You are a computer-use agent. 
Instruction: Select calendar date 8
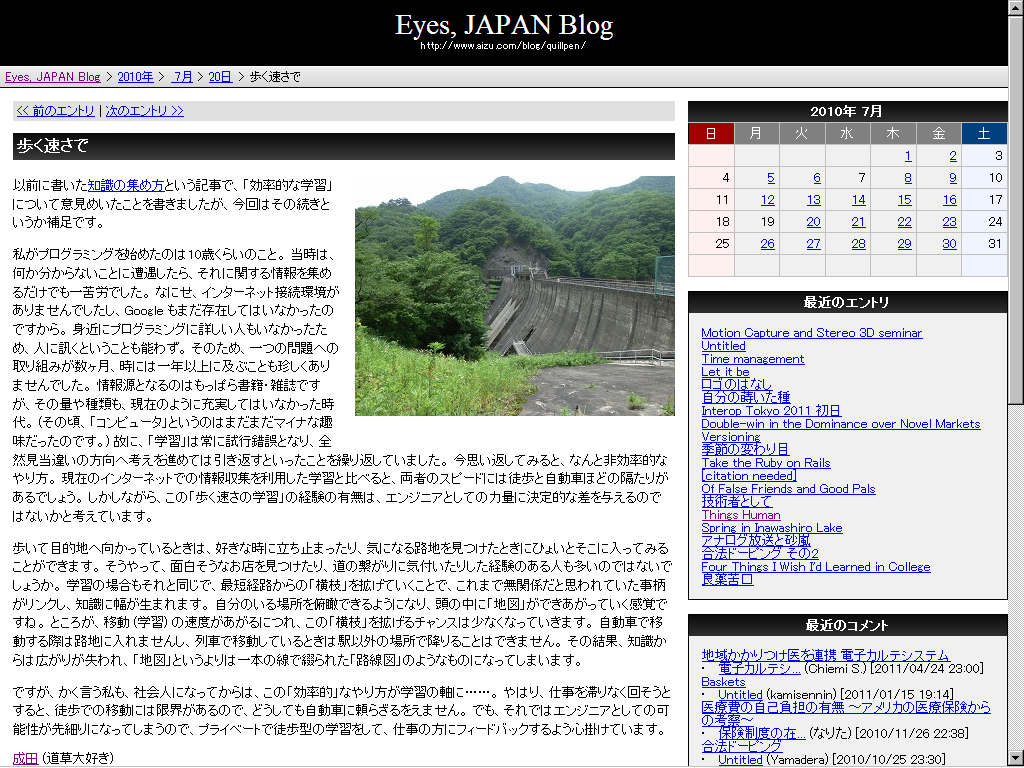click(x=908, y=178)
